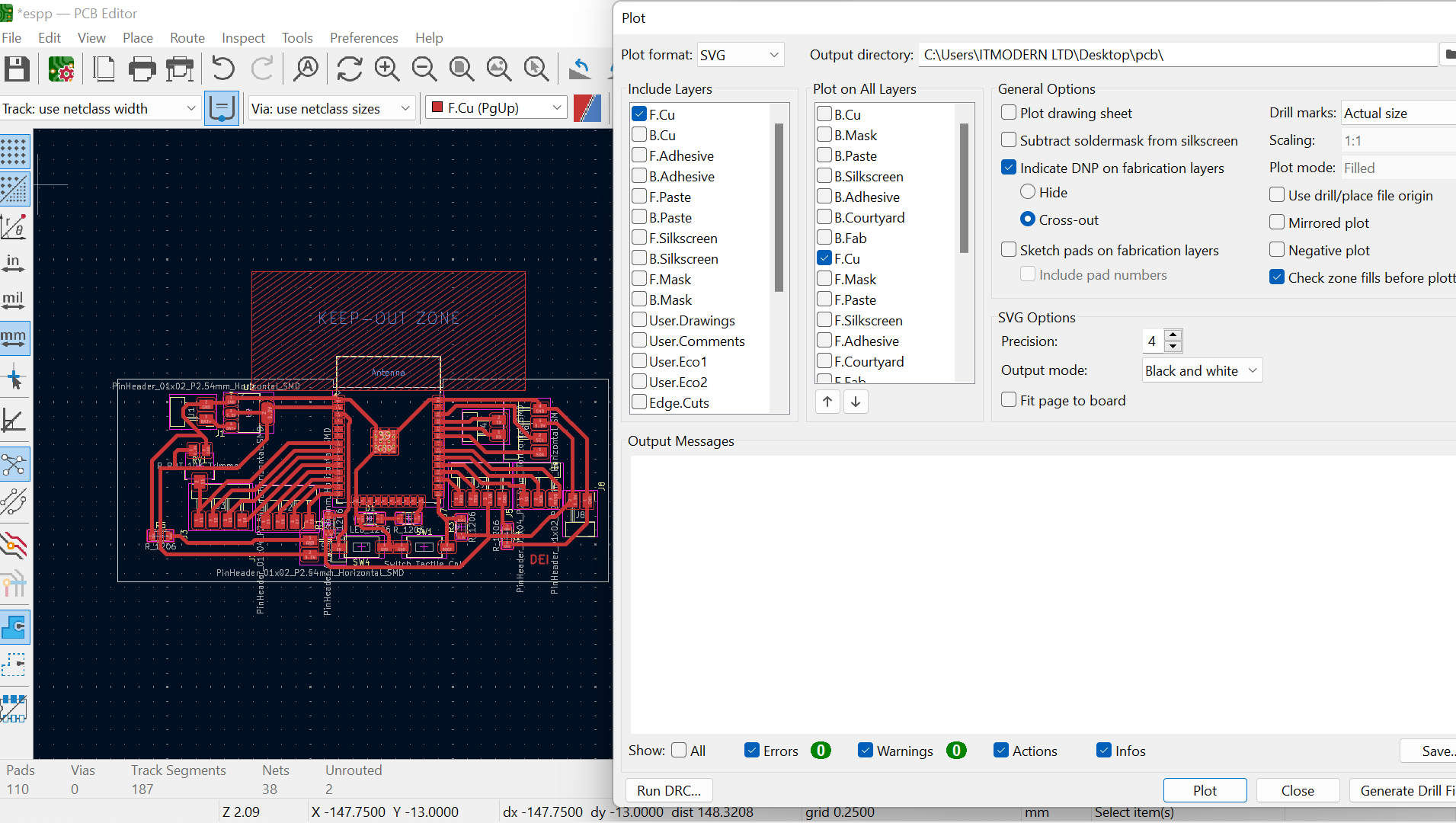Toggle Subtract soldermask from silkscreen
The height and width of the screenshot is (823, 1456).
coord(1009,140)
